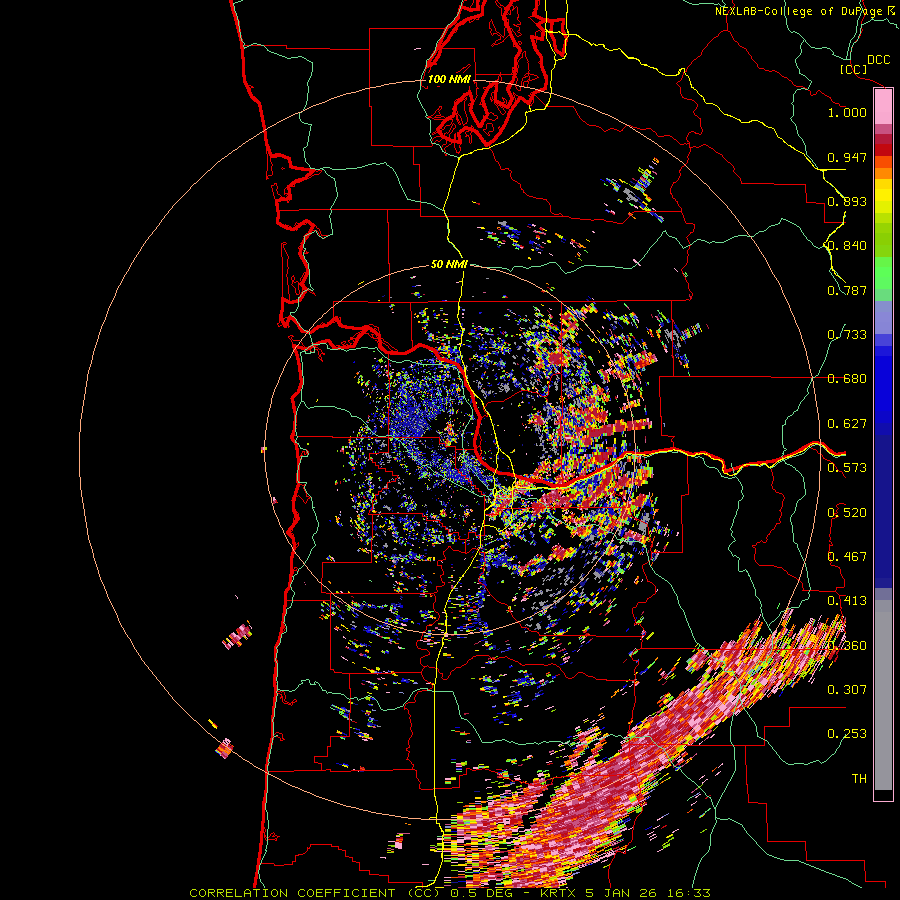Select the 0.947 scale value
This screenshot has height=900, width=900.
point(847,157)
